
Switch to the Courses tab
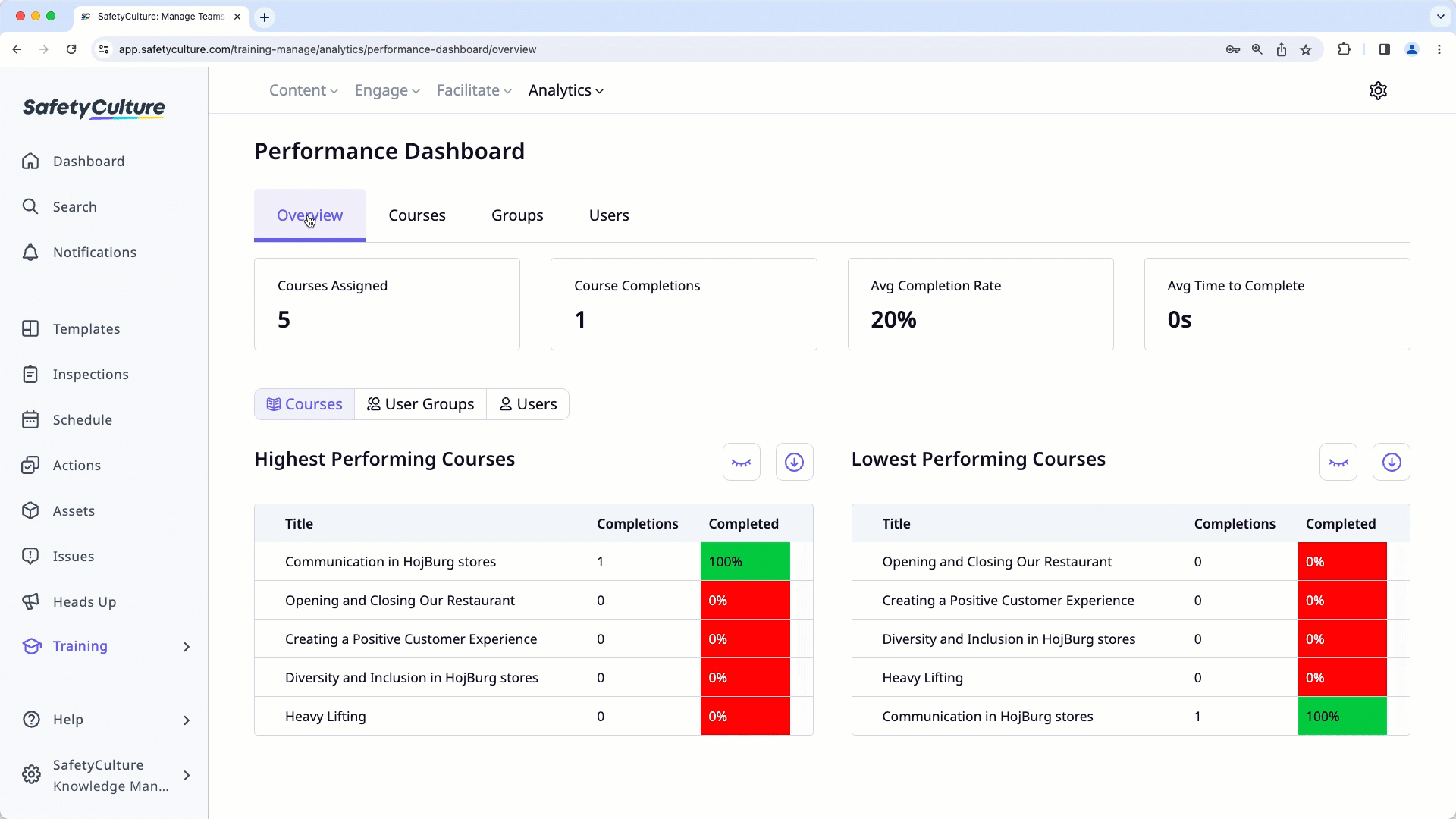(417, 215)
